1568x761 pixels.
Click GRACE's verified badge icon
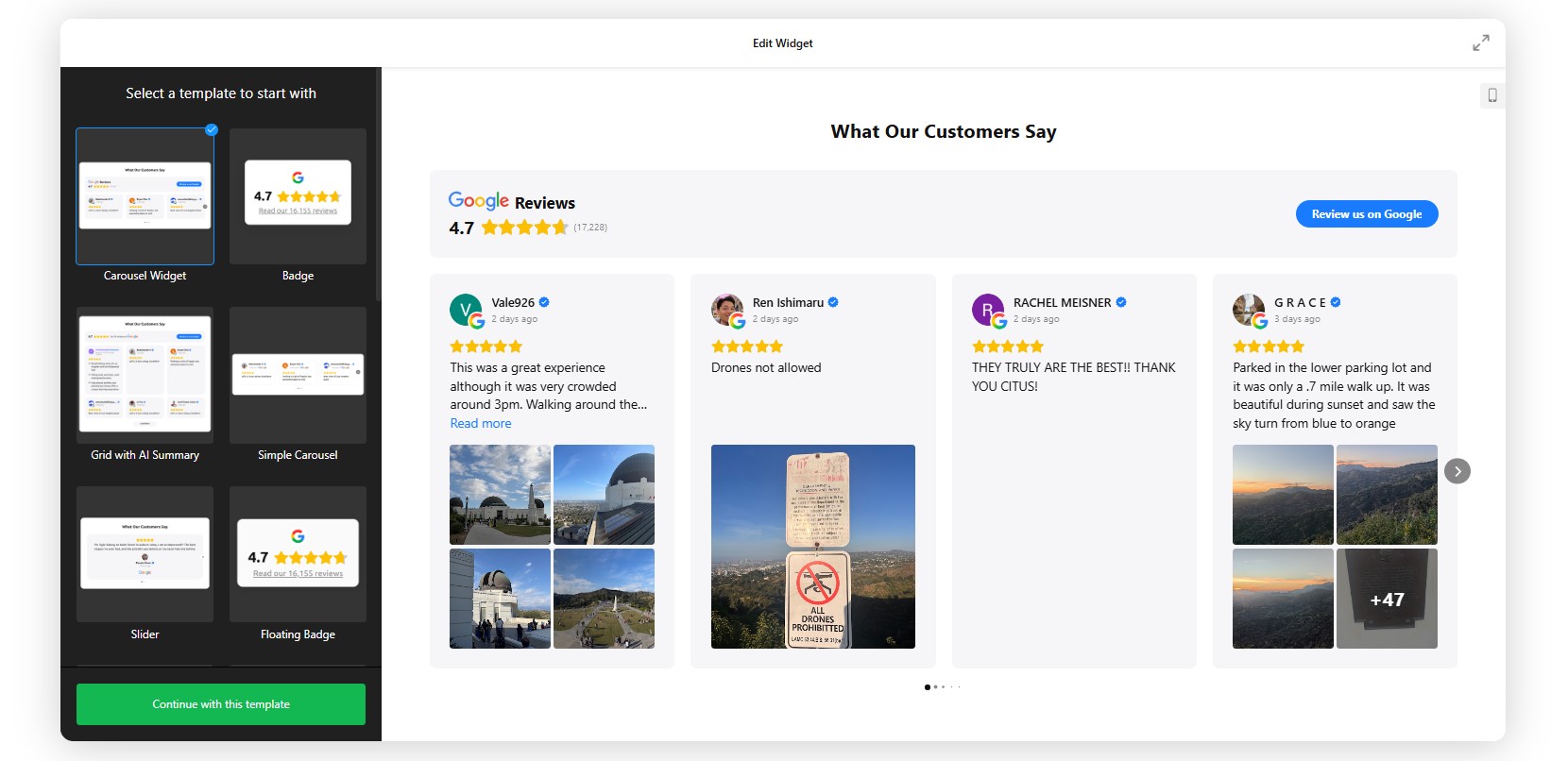pyautogui.click(x=1336, y=303)
